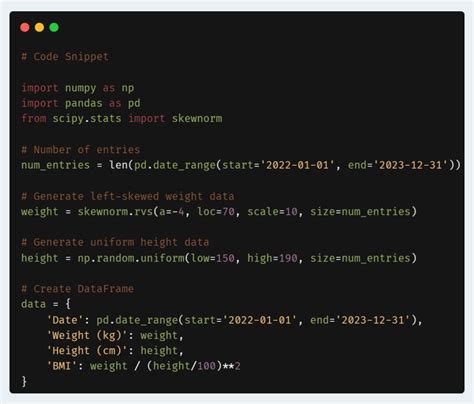Click the green maximize dot
The image size is (474, 404).
[x=54, y=27]
